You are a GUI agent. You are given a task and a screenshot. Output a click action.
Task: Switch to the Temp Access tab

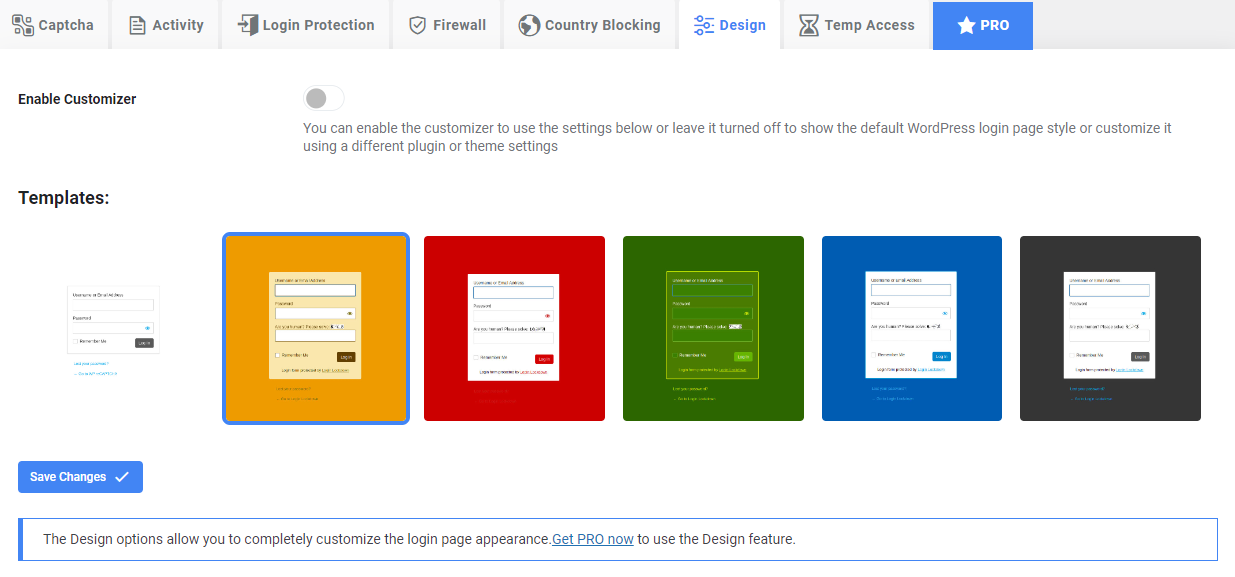tap(857, 25)
